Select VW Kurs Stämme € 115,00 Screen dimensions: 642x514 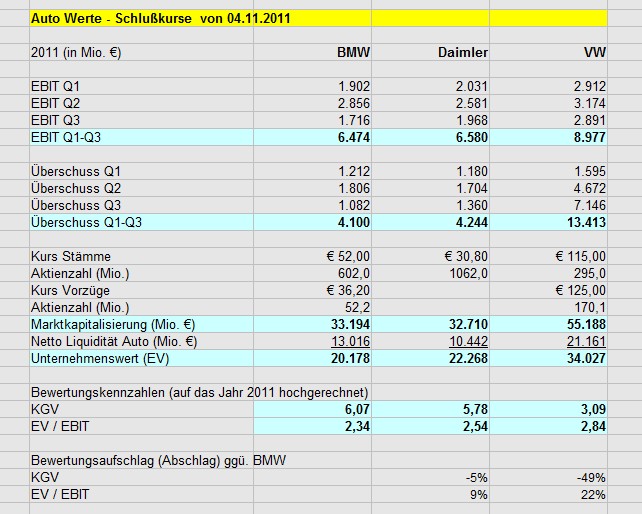coord(581,256)
